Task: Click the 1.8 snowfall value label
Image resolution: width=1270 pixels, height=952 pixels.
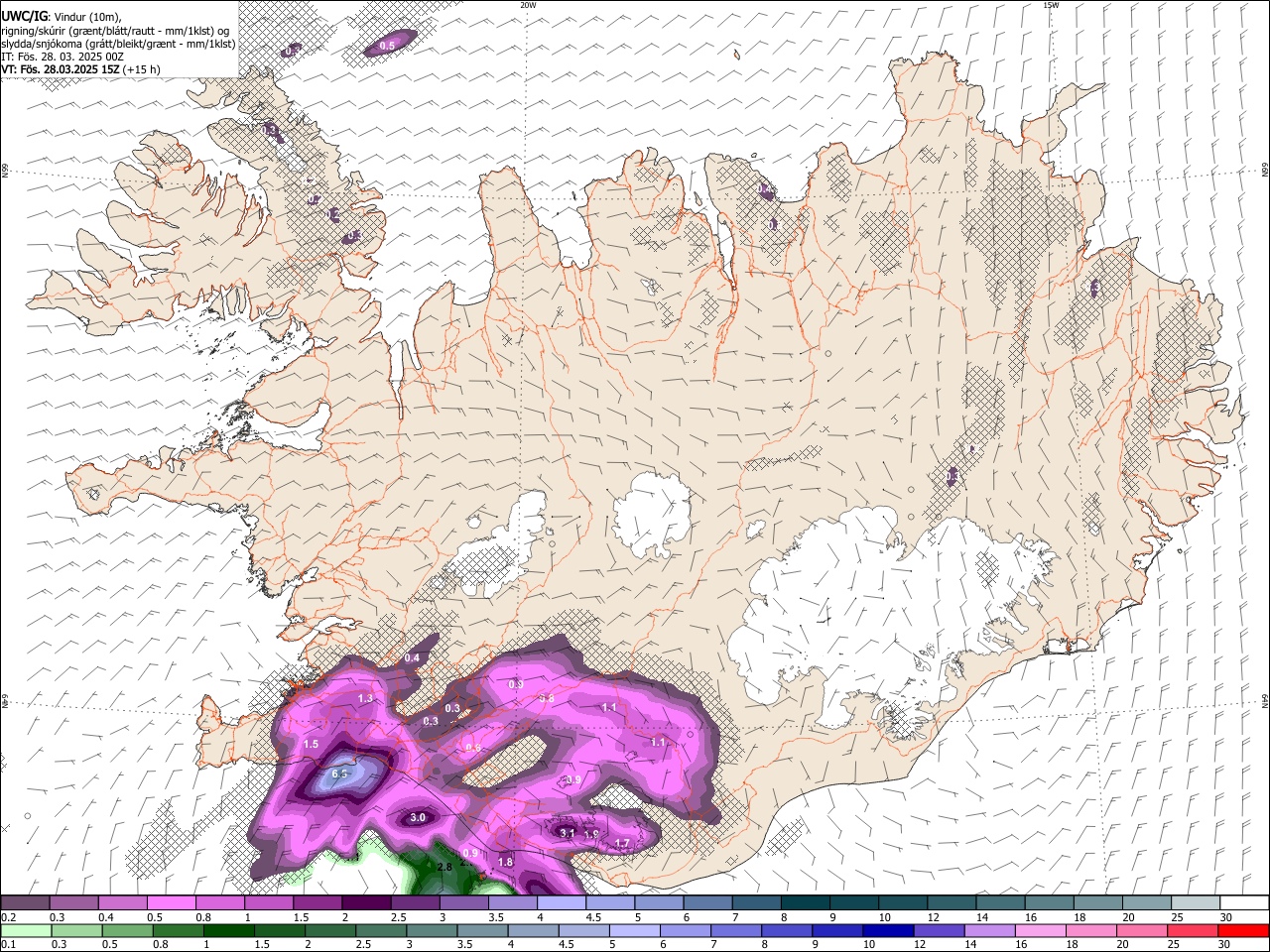Action: [x=505, y=863]
